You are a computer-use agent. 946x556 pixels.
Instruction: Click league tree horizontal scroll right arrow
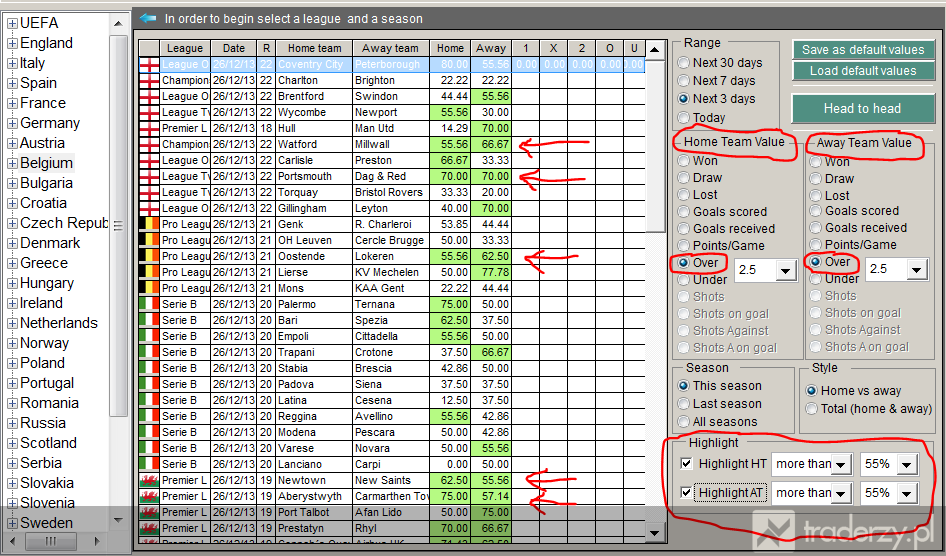[97, 540]
